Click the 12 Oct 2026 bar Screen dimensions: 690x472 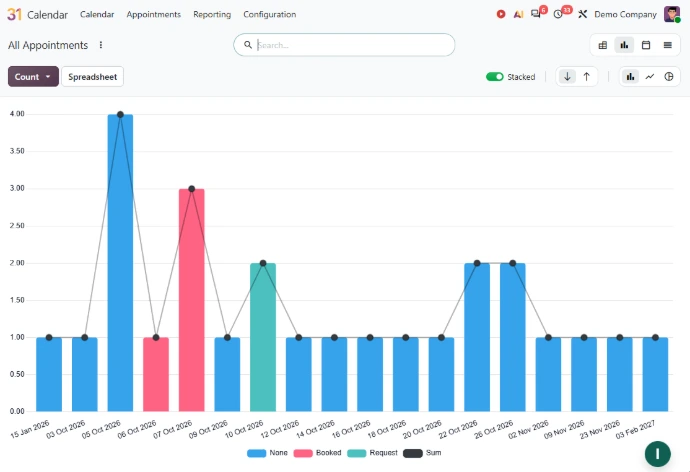click(x=298, y=375)
